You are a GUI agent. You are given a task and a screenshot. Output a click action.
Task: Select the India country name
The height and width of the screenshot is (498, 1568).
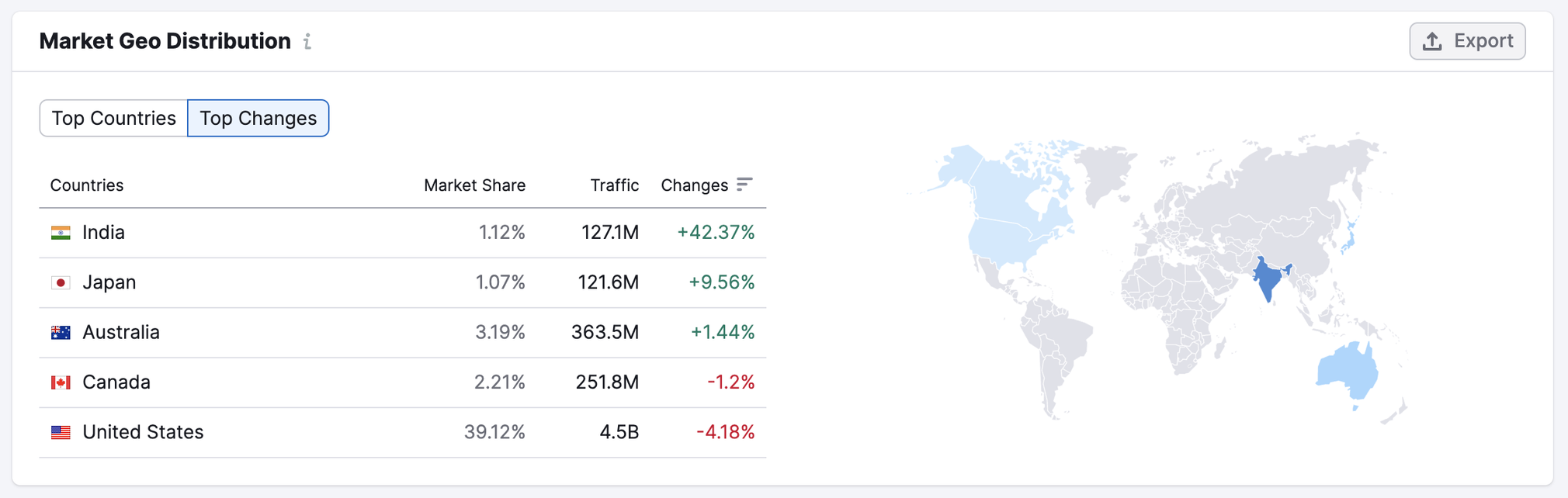(x=103, y=233)
